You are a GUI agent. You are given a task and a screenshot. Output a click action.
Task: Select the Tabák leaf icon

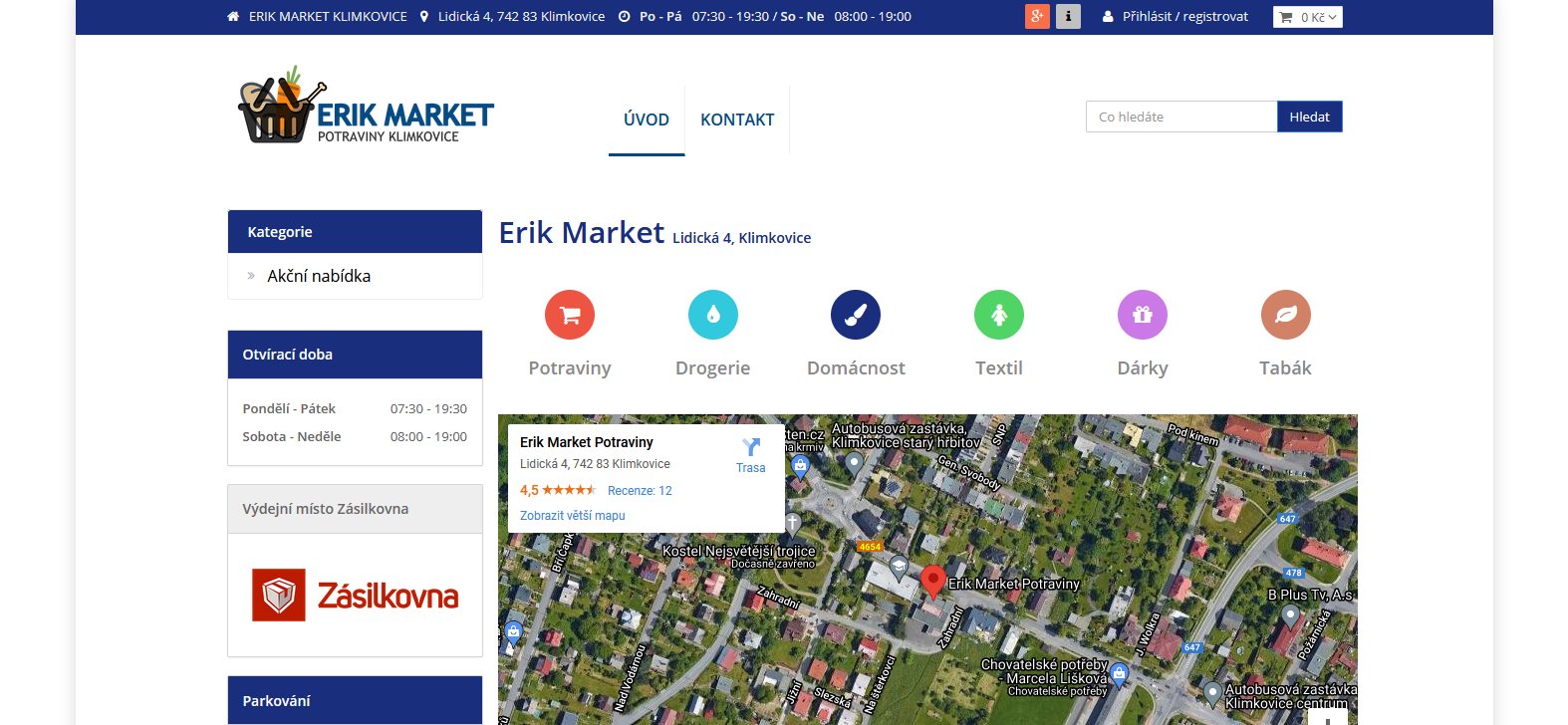click(x=1285, y=315)
